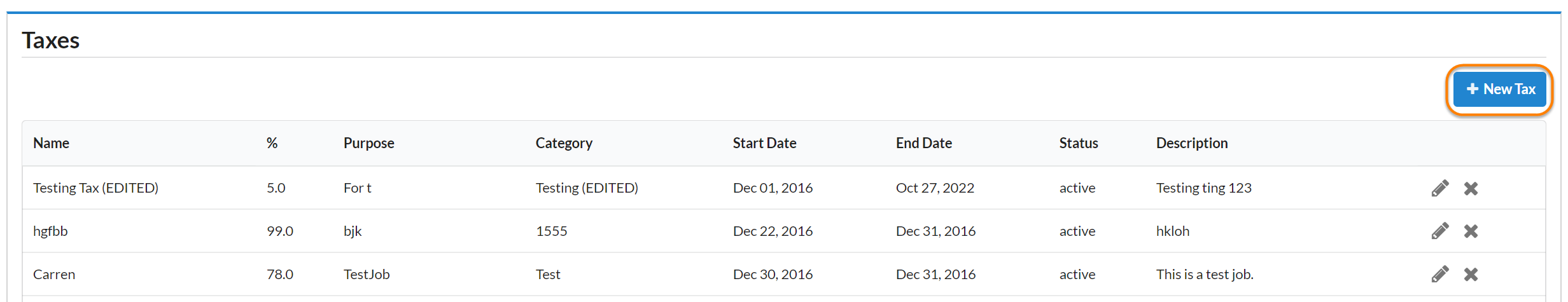Click the Taxes page heading

coord(51,40)
